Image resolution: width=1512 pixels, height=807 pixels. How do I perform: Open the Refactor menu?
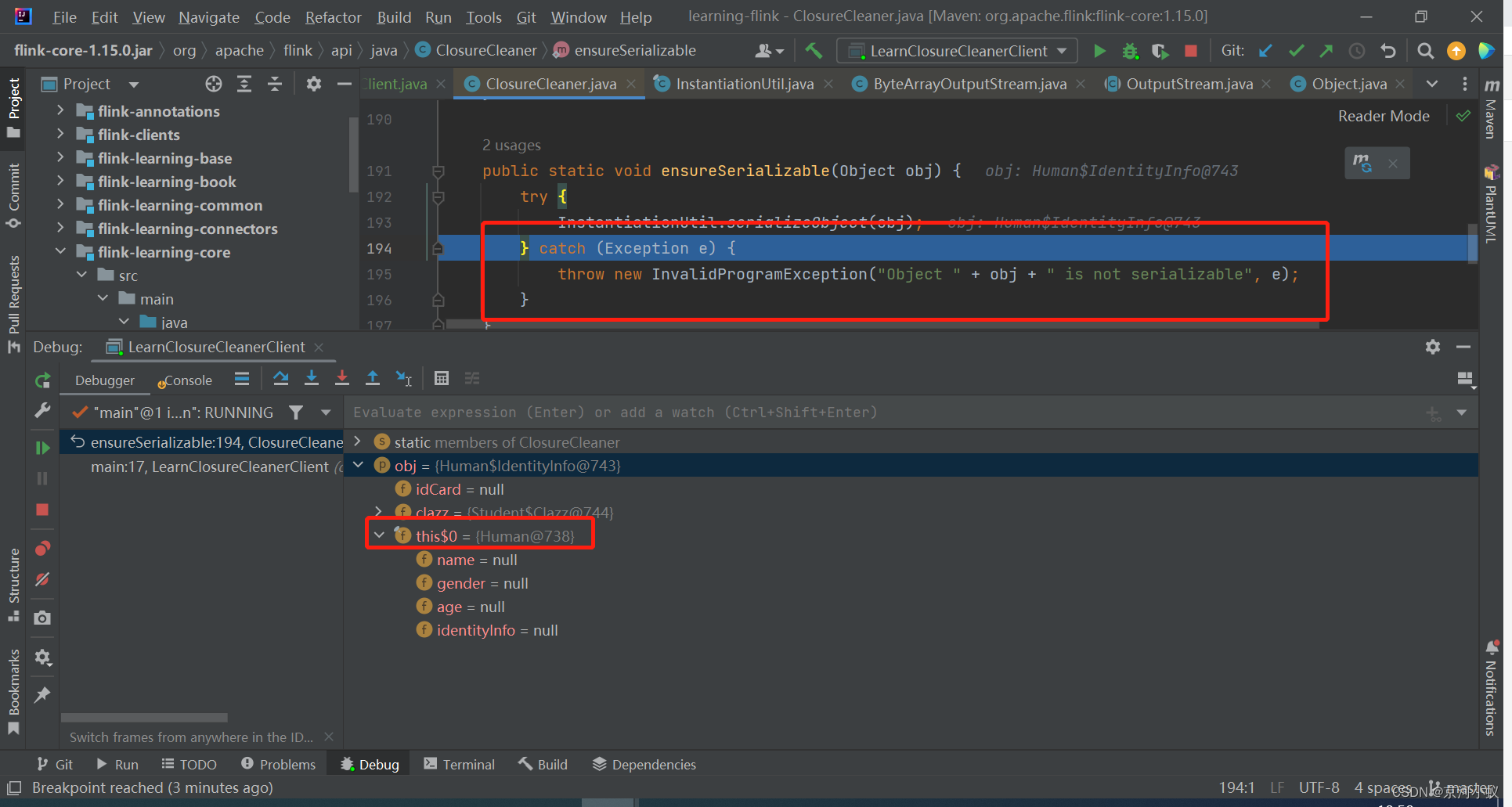coord(333,17)
